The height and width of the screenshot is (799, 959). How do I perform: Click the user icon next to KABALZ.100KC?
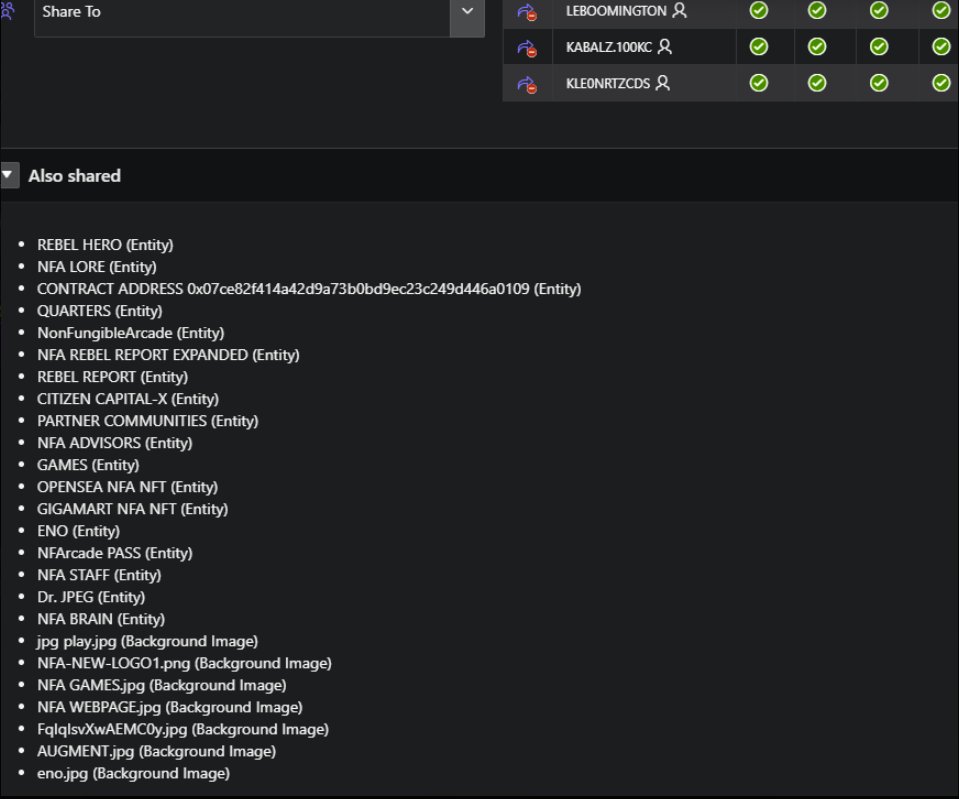(x=665, y=46)
